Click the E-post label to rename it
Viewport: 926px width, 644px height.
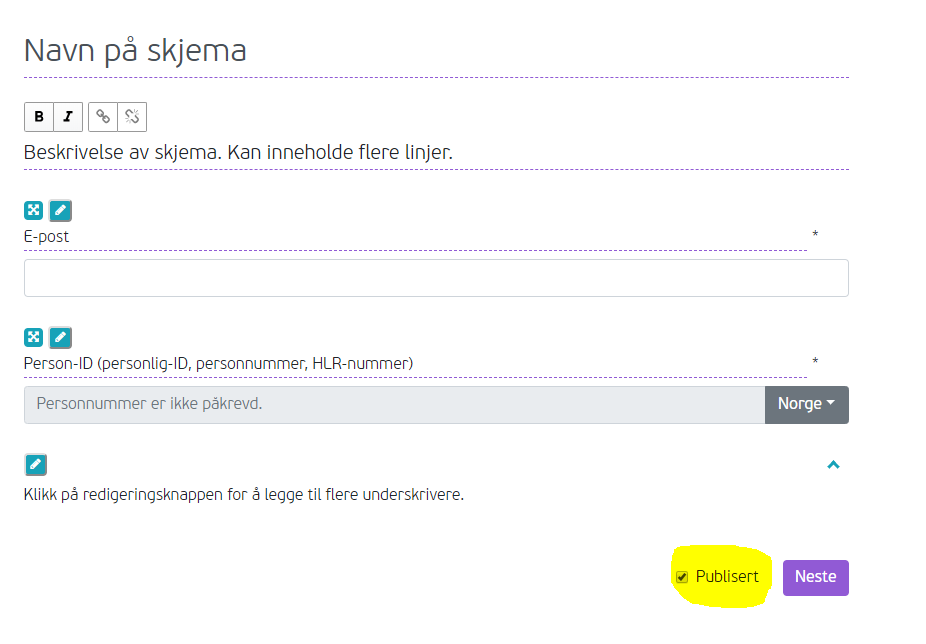pyautogui.click(x=45, y=236)
